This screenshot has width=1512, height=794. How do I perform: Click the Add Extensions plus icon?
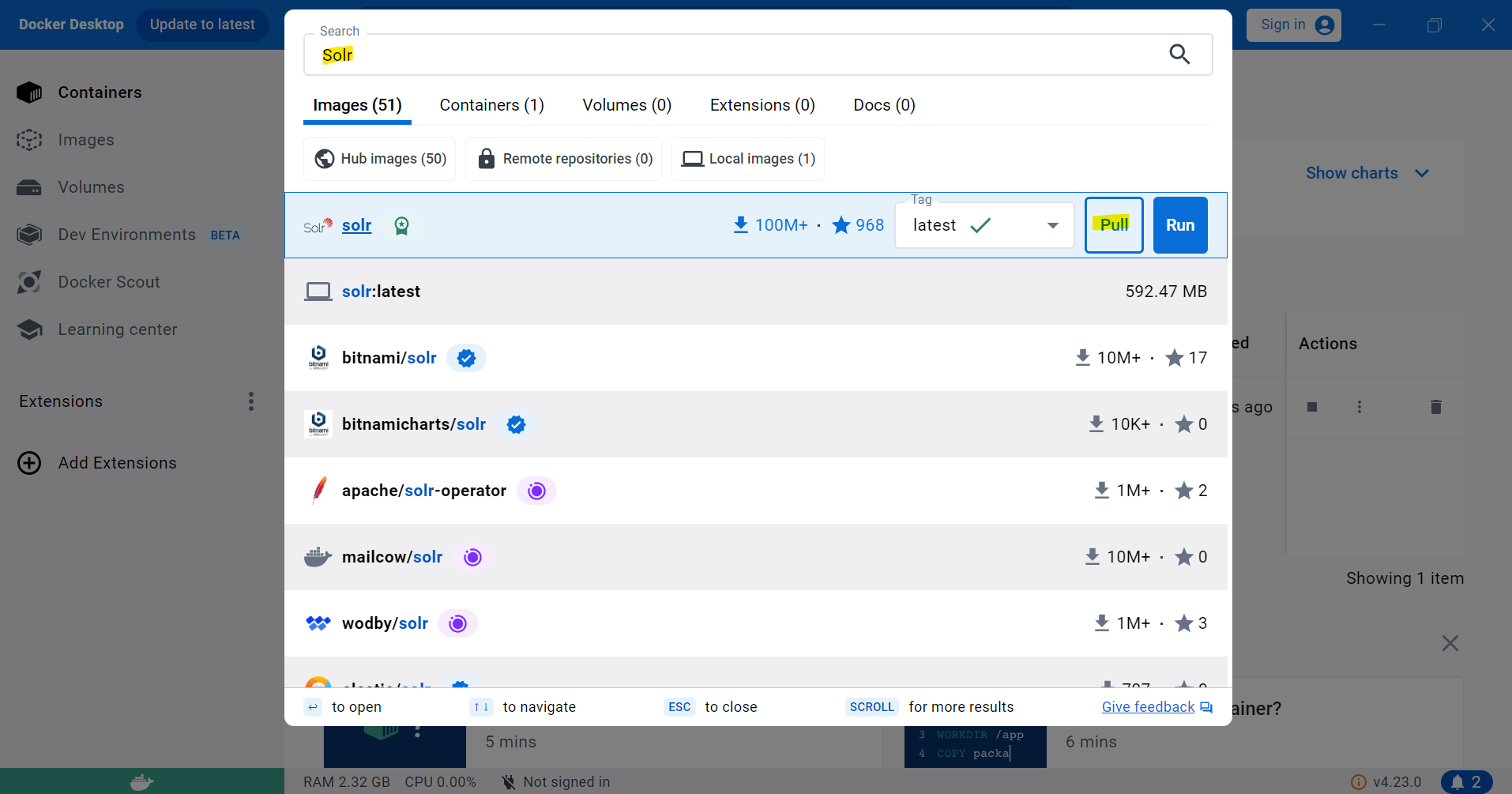click(29, 463)
